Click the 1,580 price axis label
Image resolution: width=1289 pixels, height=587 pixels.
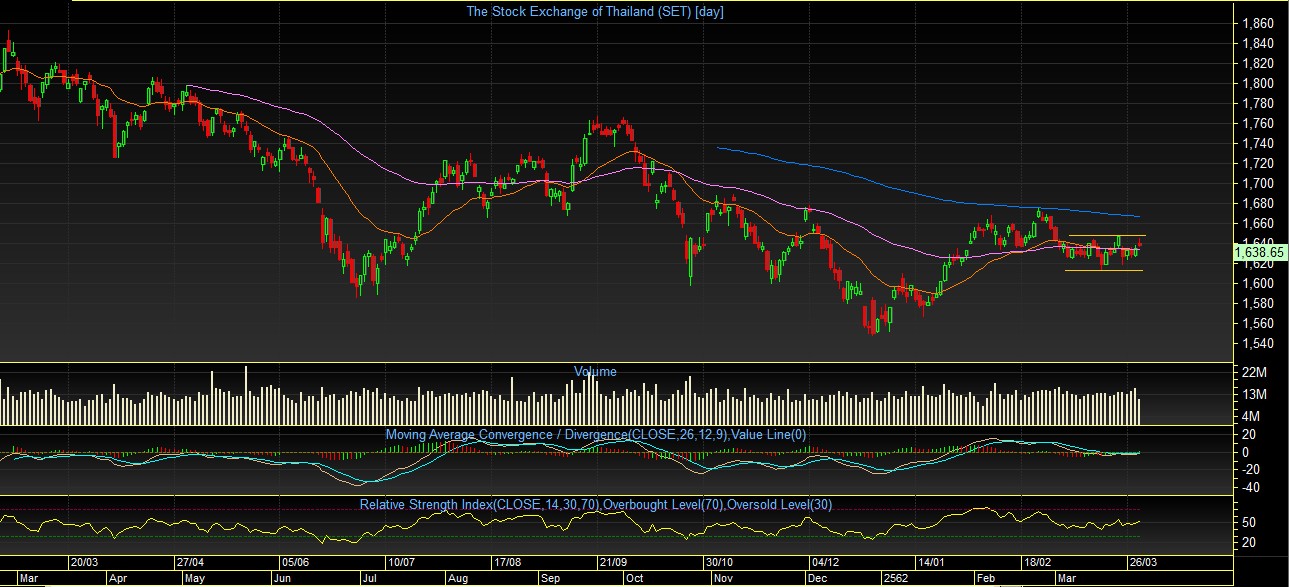[1256, 303]
